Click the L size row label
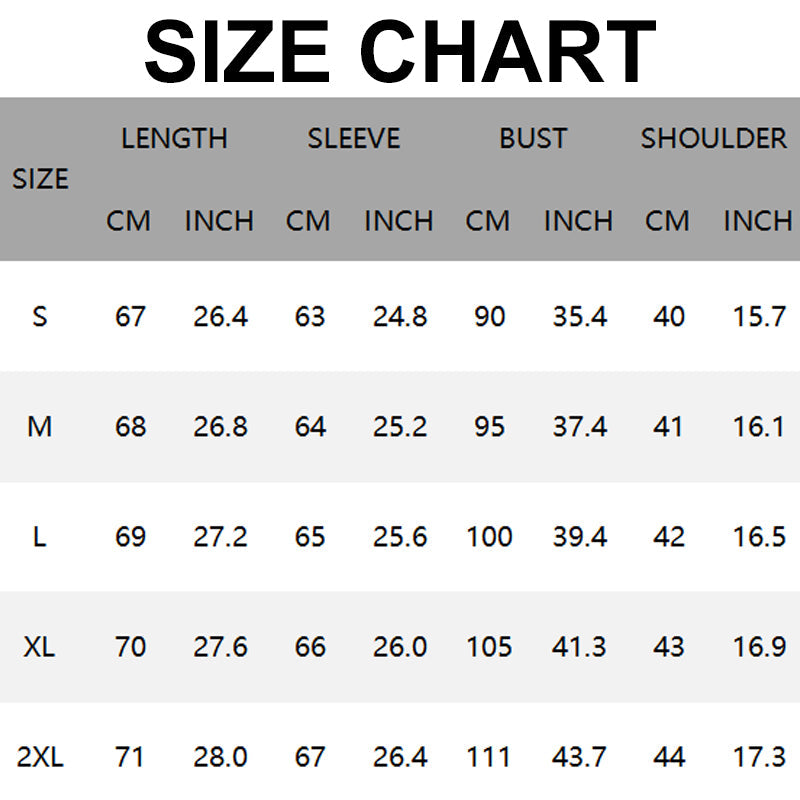This screenshot has width=800, height=800. [40, 537]
